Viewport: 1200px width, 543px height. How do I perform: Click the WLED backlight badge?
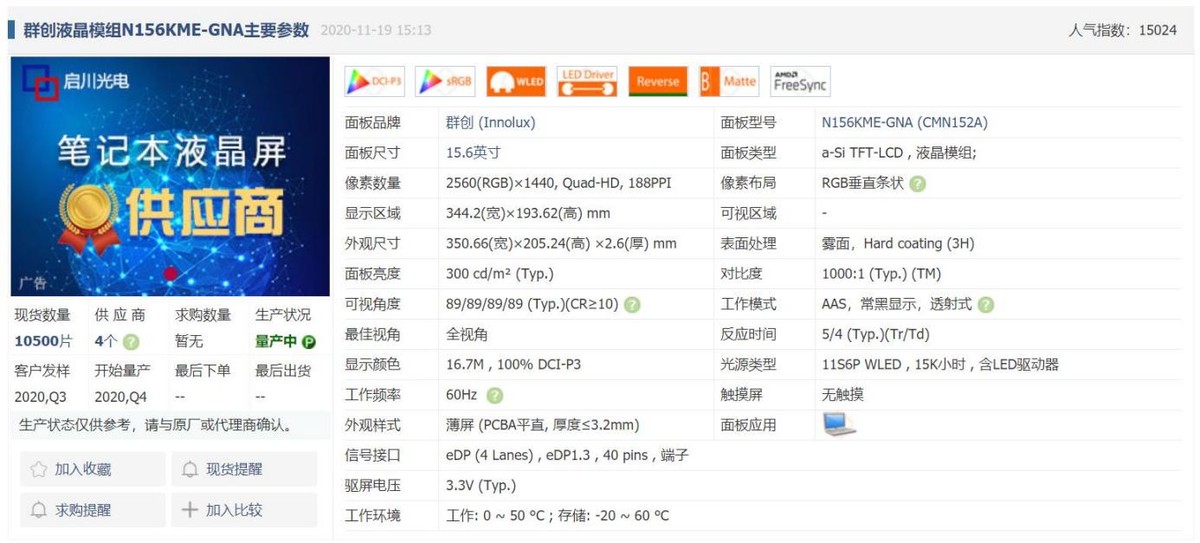tap(517, 82)
